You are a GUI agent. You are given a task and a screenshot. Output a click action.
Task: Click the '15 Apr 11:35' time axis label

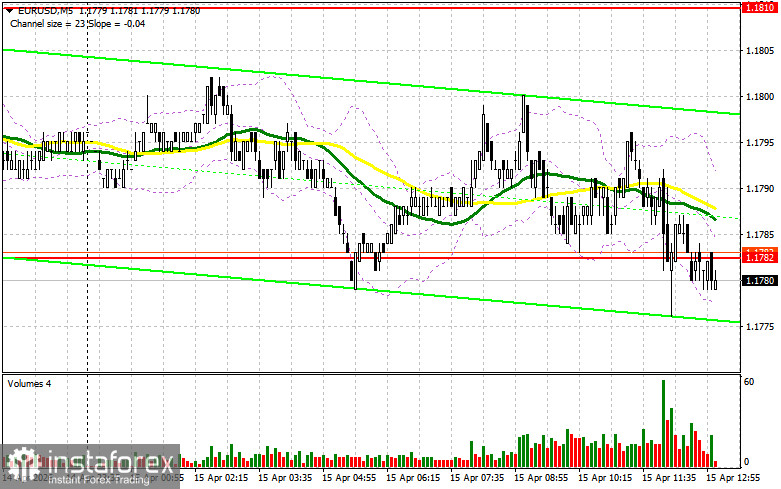point(669,478)
